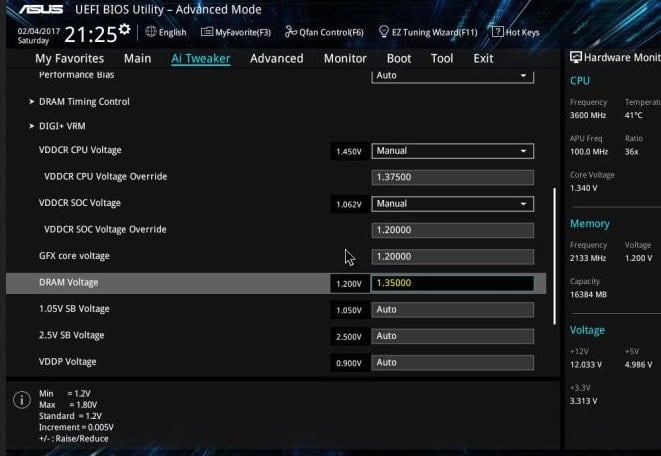
Task: Select the VDDP Voltage label
Action: [x=67, y=362]
